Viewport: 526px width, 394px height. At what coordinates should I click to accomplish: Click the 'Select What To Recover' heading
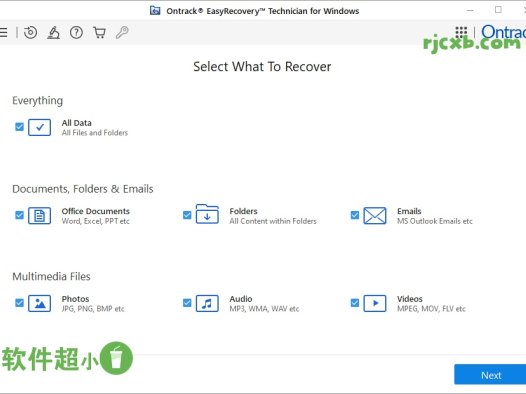(262, 67)
